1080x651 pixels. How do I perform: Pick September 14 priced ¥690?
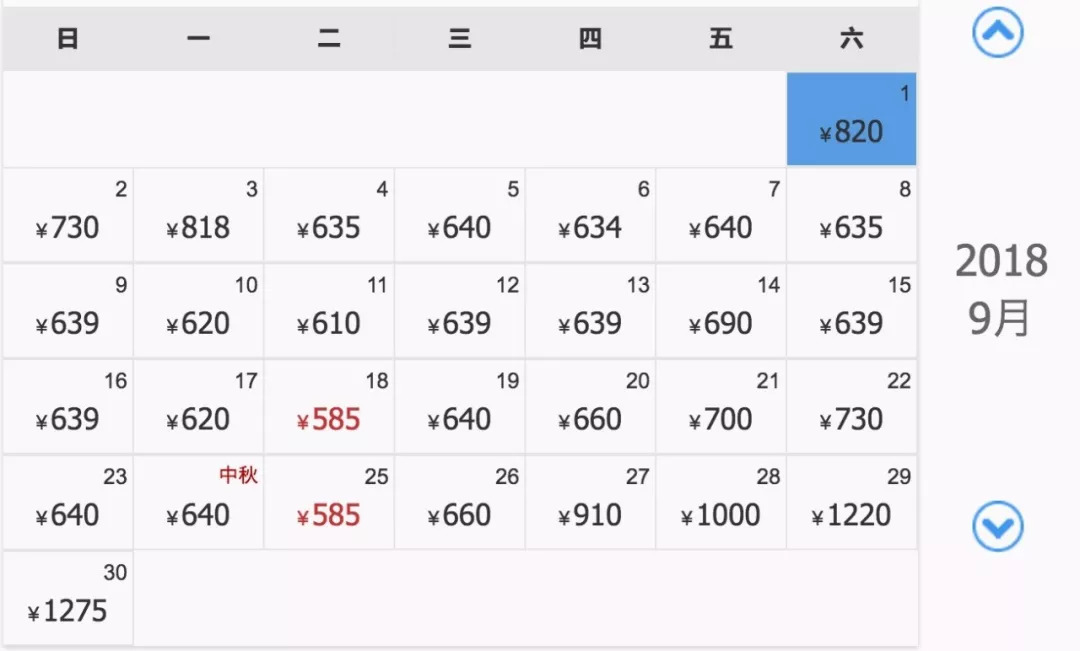coord(720,311)
